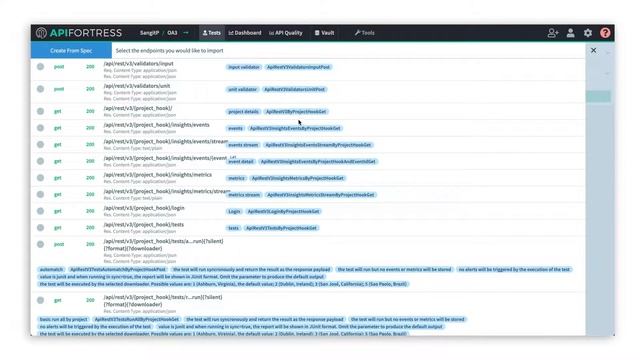Screen dimensions: 640x360
Task: Click the /api/rest/v3/validators/input path text
Action: click(x=138, y=63)
